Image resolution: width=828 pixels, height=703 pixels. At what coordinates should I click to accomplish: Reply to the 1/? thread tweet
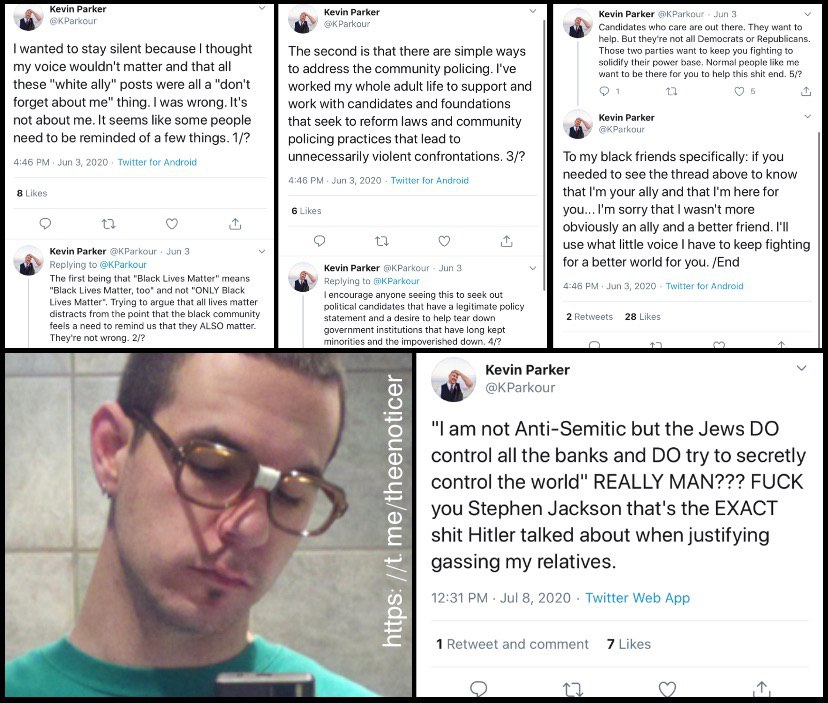coord(45,224)
